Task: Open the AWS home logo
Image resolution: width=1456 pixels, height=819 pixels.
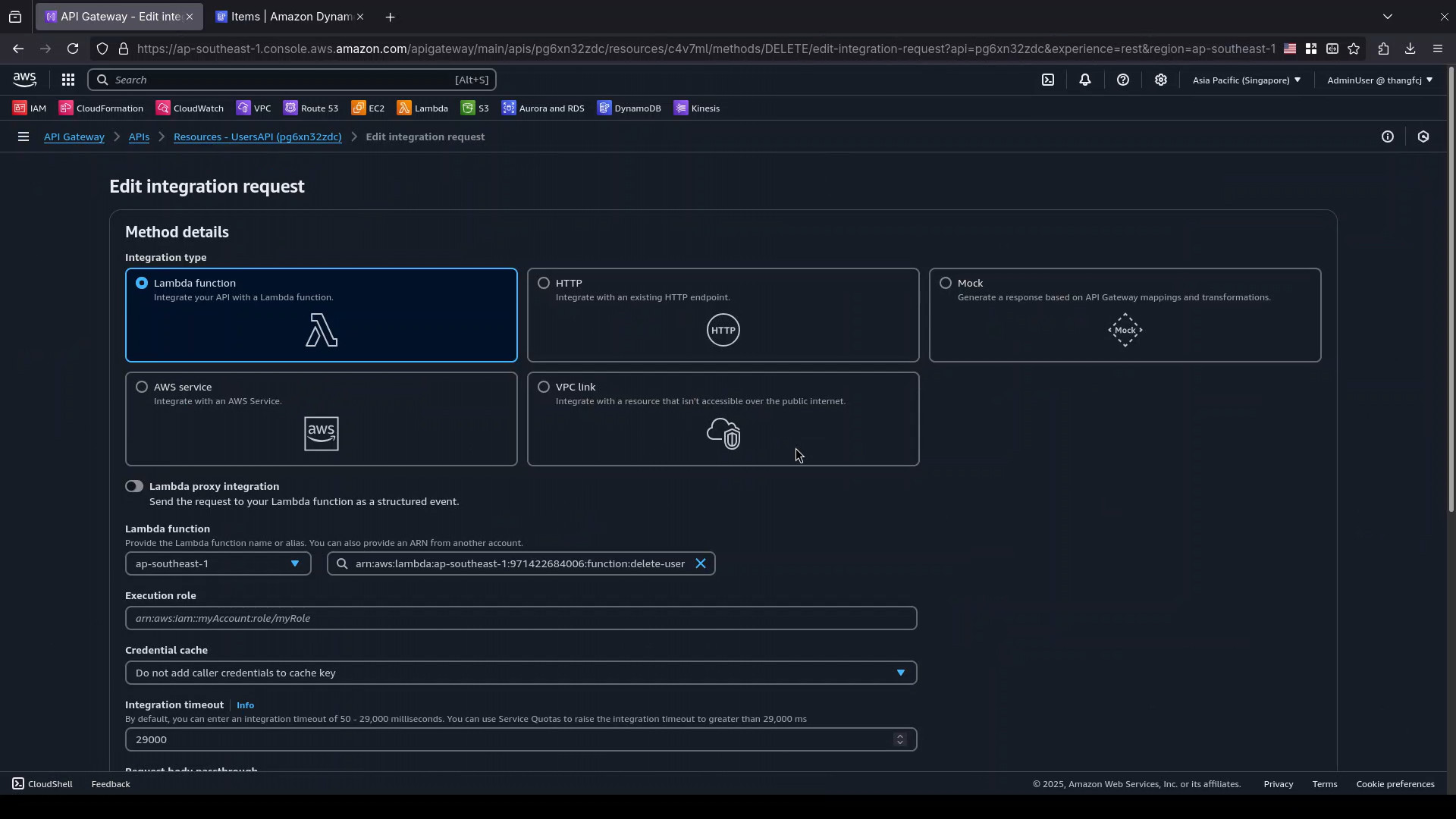Action: (24, 80)
